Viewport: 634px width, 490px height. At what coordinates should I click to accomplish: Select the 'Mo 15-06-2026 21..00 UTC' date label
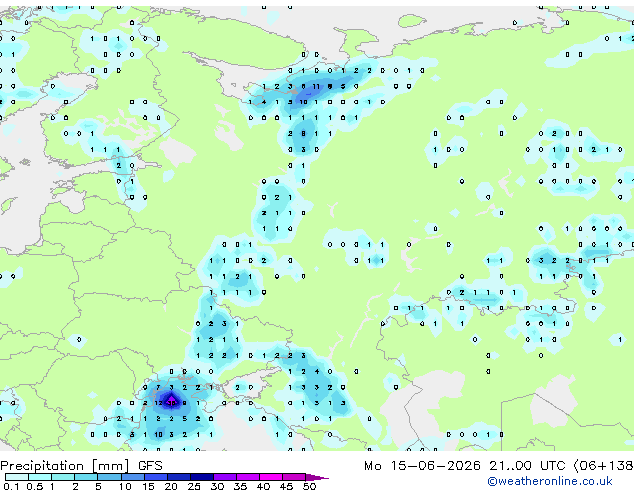pyautogui.click(x=465, y=466)
